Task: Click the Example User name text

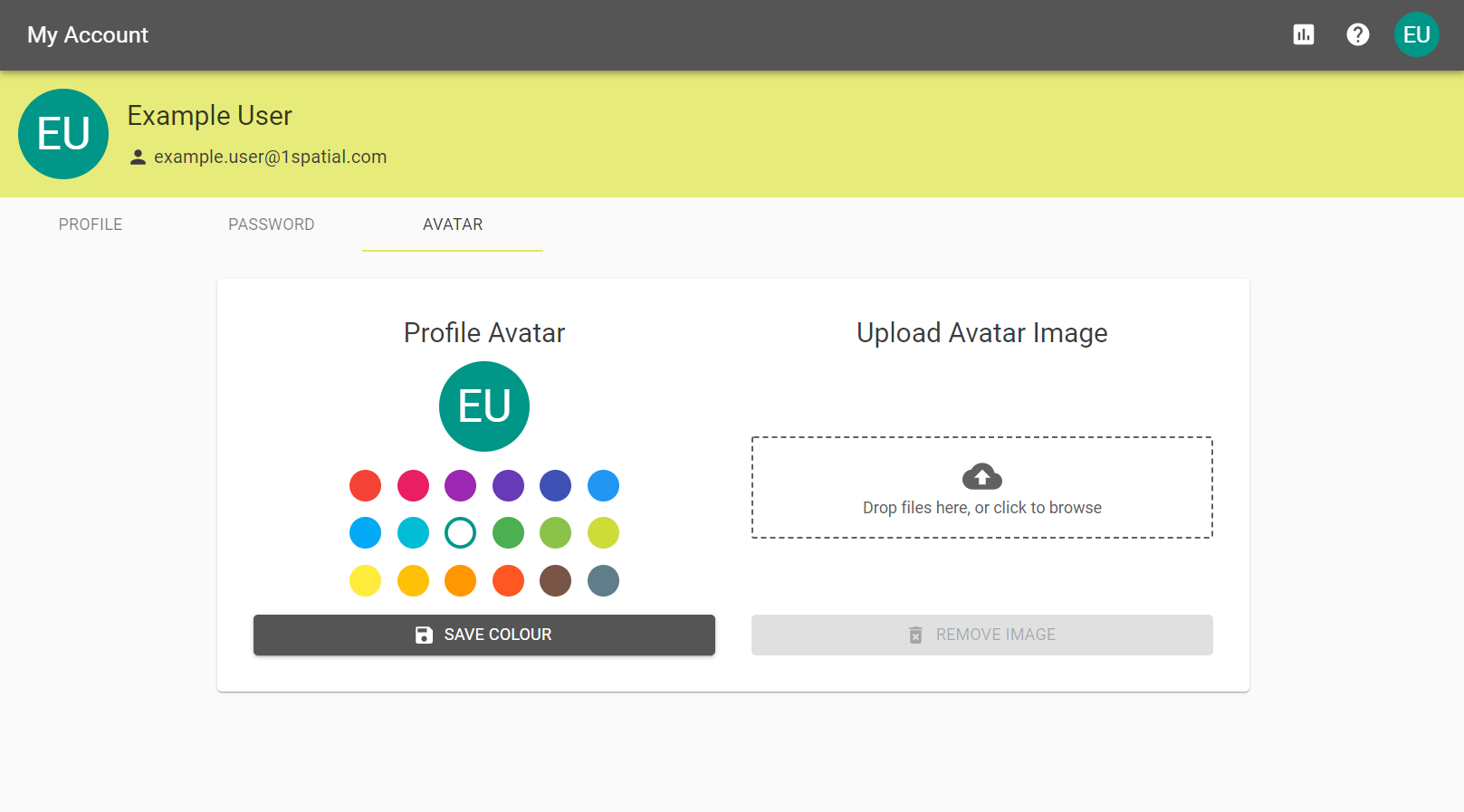Action: (x=210, y=116)
